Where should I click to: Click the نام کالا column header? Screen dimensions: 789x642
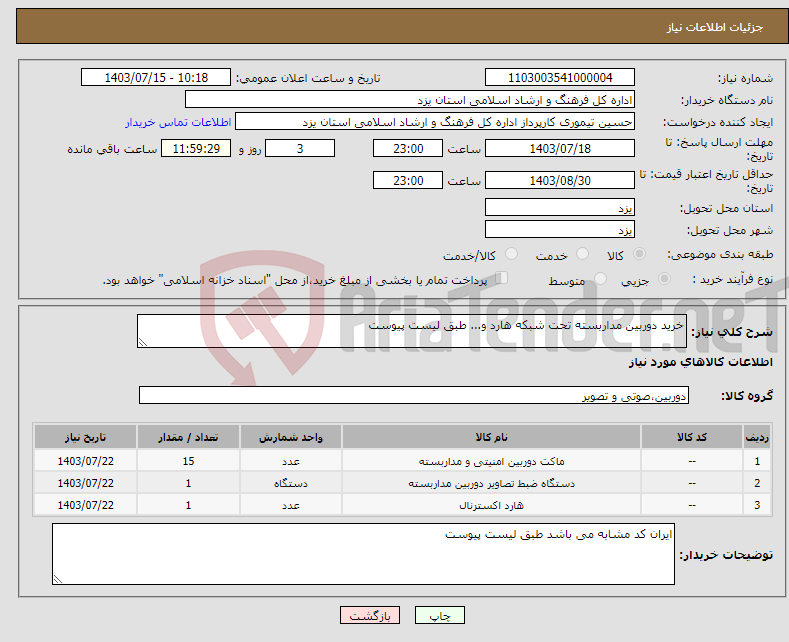tap(491, 437)
